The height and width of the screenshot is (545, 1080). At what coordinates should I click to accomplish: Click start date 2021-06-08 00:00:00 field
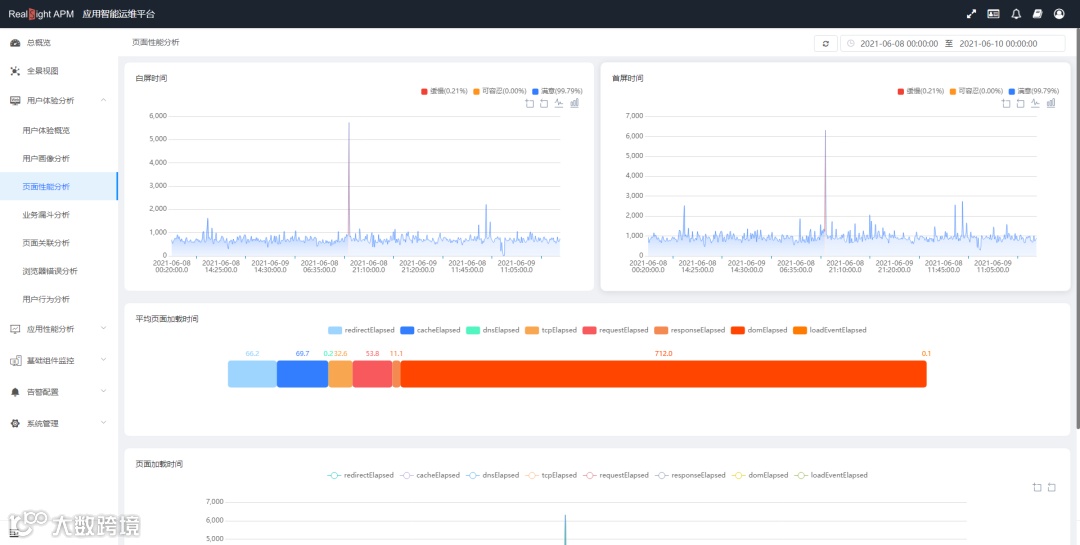pyautogui.click(x=899, y=43)
